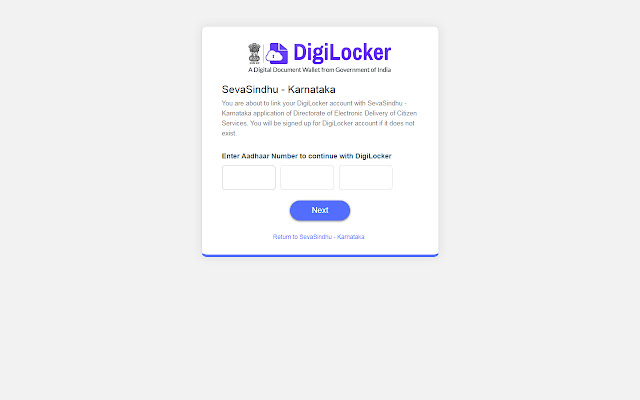
Task: Go back via the Return to SevaSindhu link
Action: [x=318, y=237]
